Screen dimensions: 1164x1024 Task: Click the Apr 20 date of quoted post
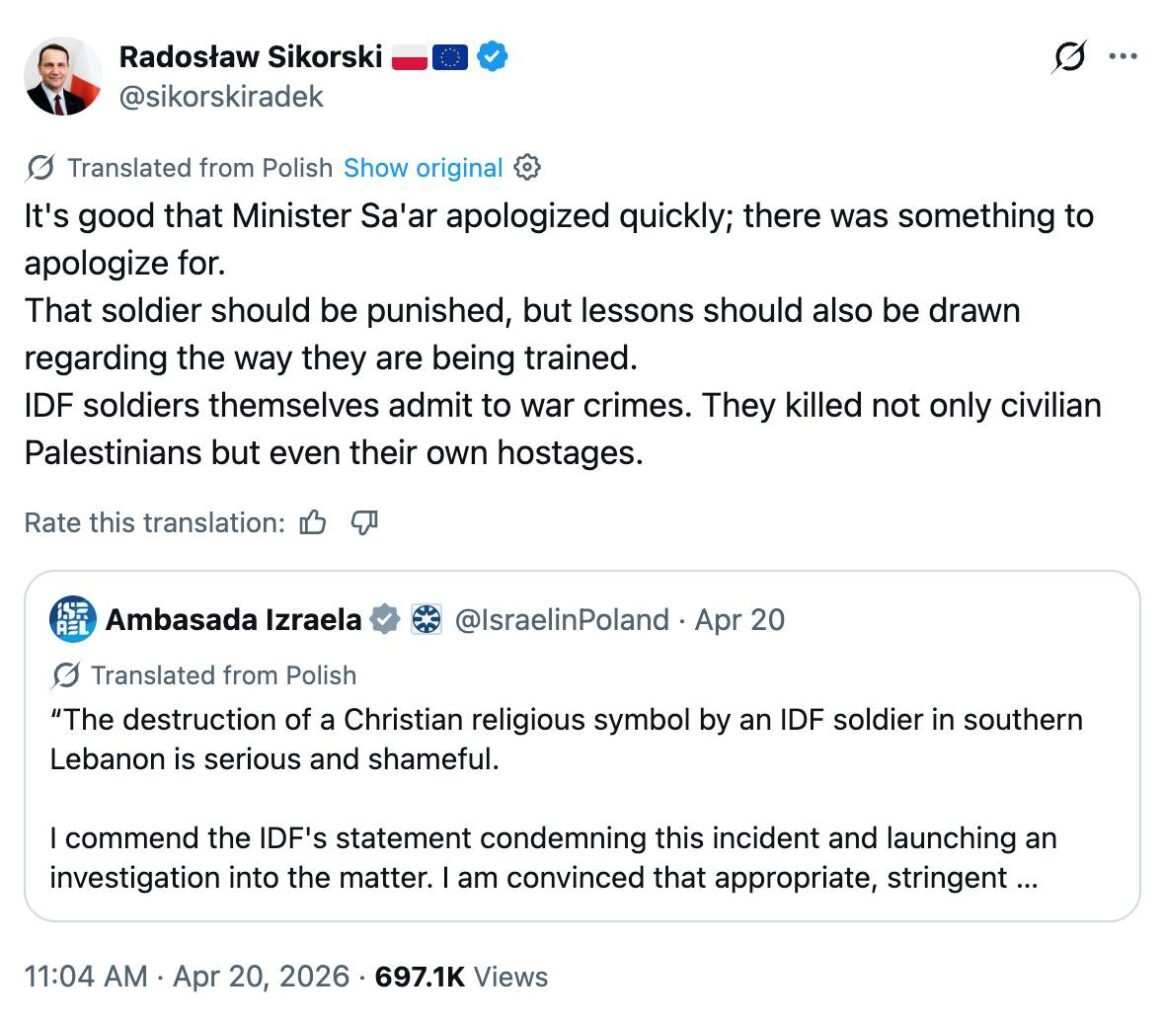[739, 620]
